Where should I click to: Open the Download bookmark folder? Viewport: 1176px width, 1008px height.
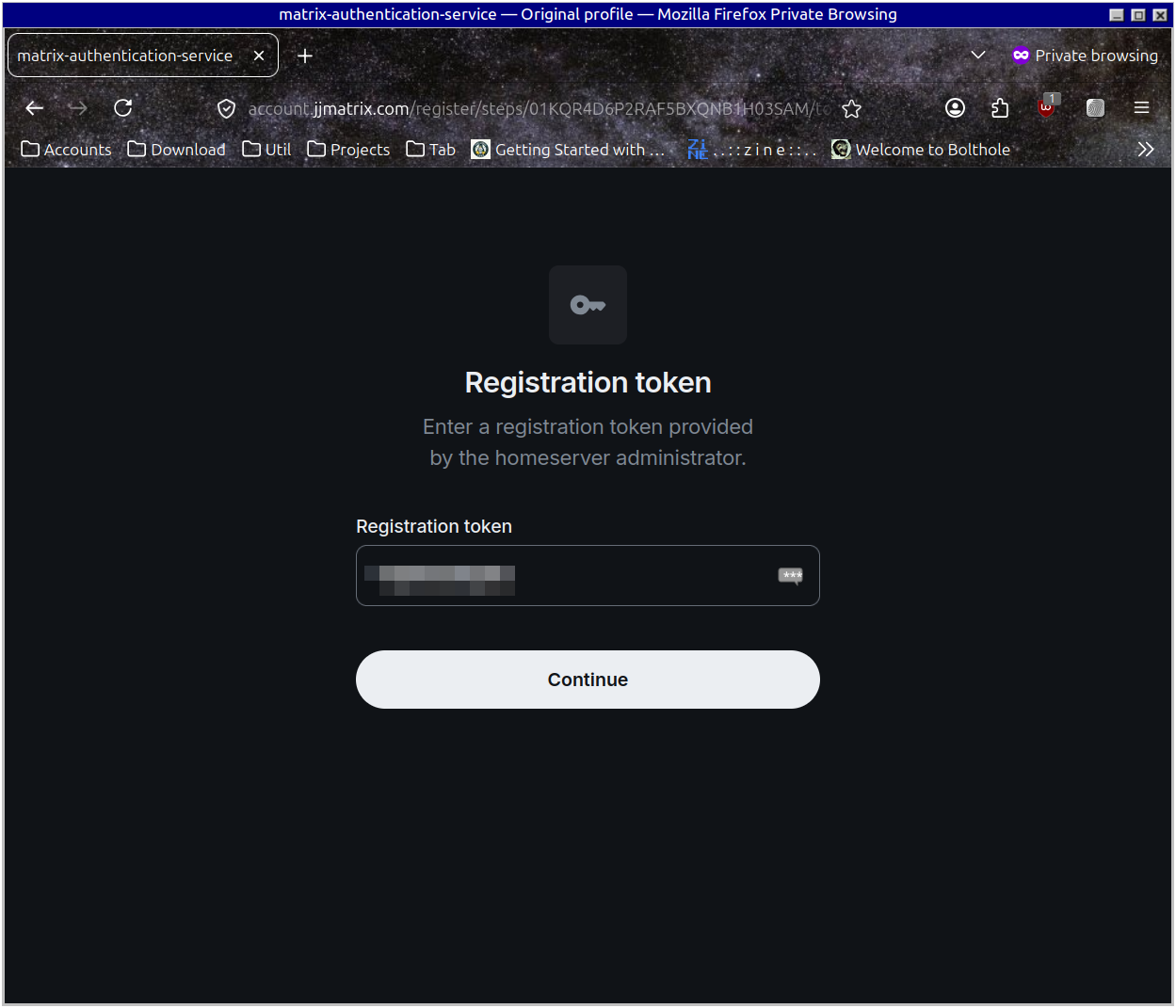pyautogui.click(x=176, y=150)
